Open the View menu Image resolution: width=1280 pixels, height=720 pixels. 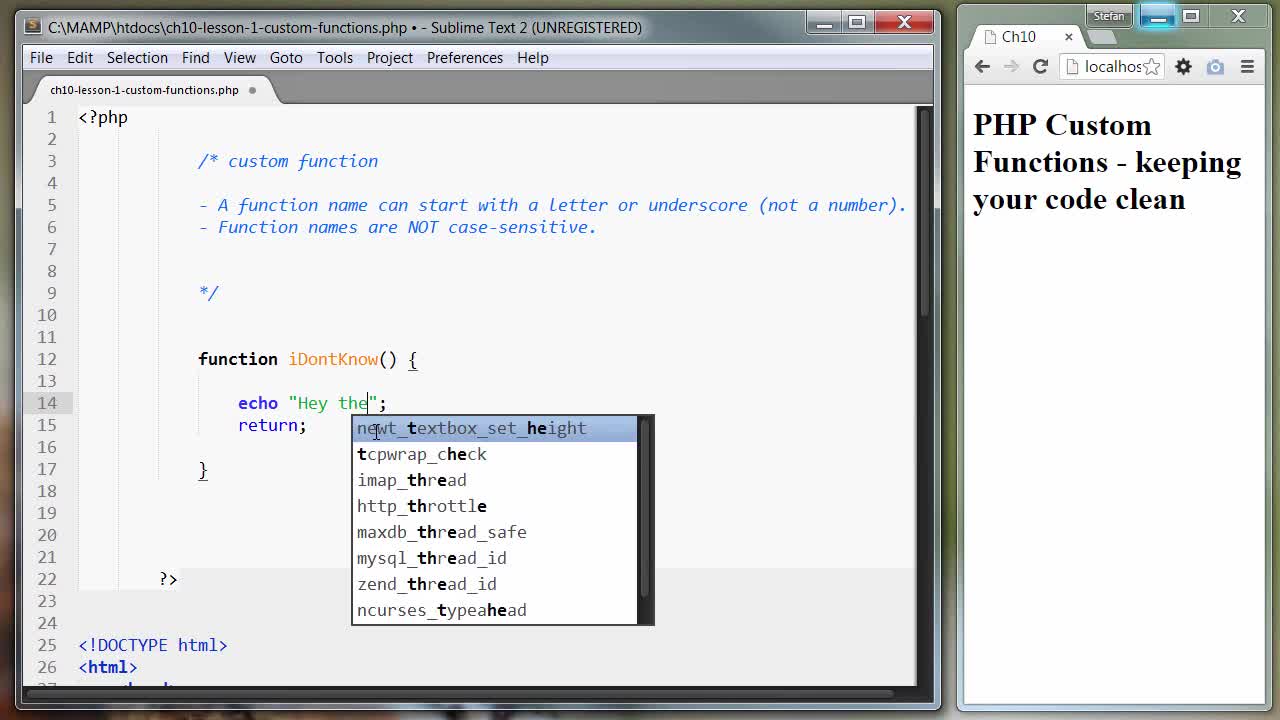tap(240, 57)
